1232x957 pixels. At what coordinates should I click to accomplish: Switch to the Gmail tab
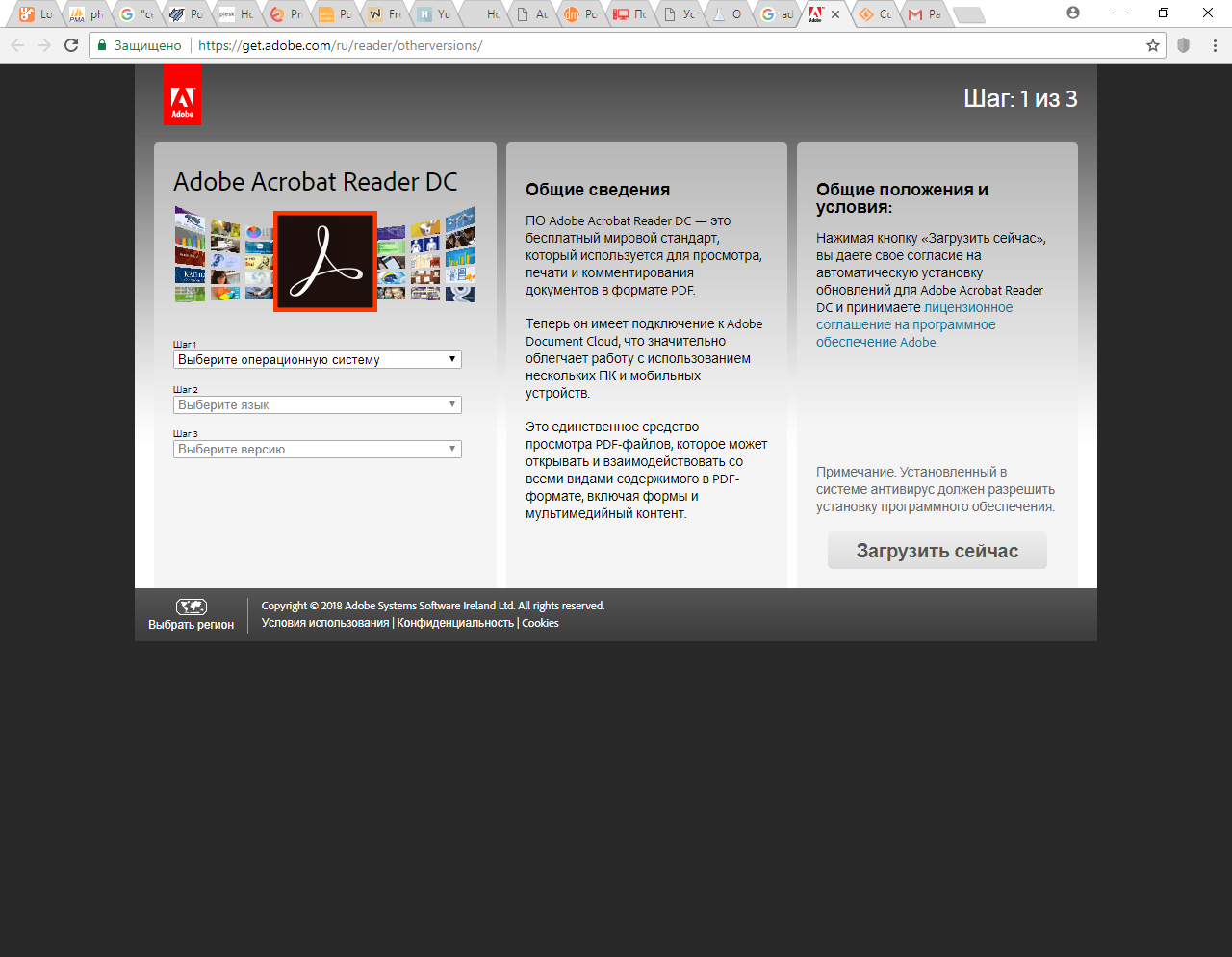(x=924, y=14)
